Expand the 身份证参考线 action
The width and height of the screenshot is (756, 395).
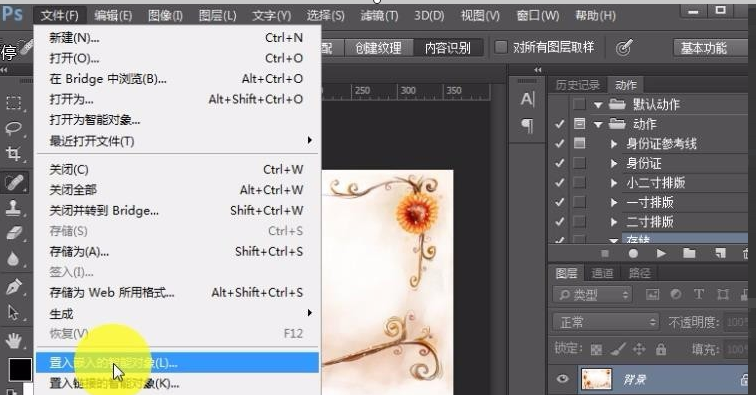click(614, 144)
